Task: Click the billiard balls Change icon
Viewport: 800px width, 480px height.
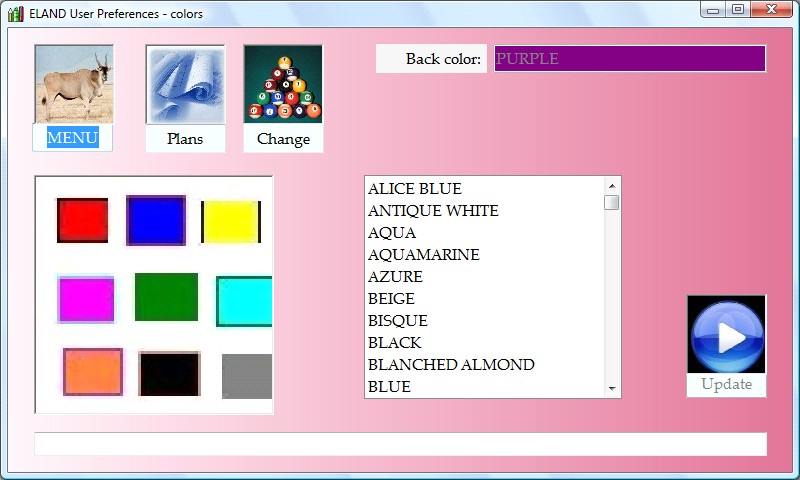Action: tap(283, 85)
